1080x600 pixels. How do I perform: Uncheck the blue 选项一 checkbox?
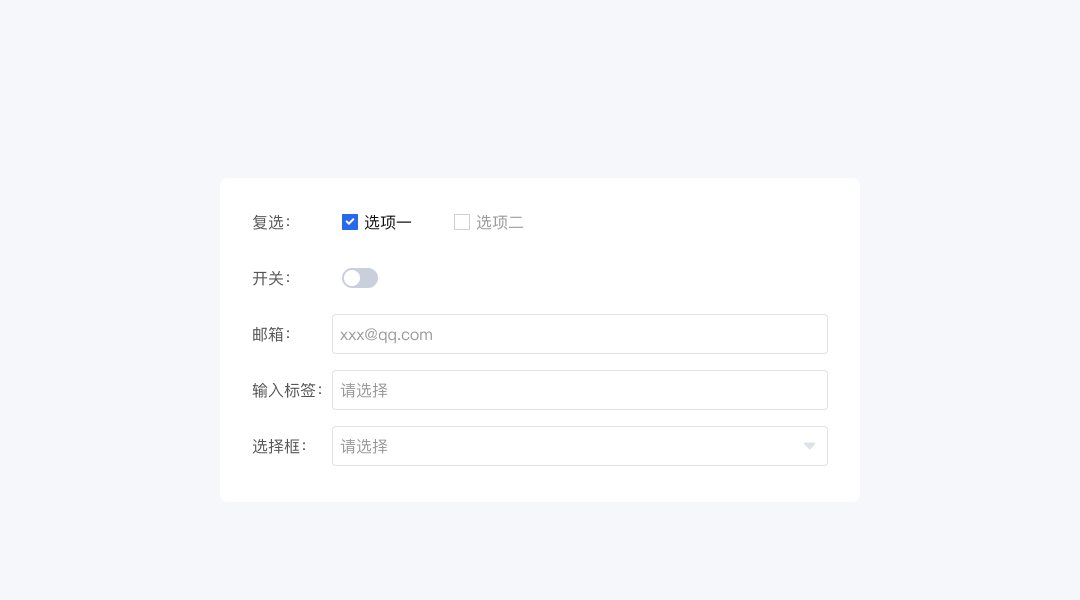point(350,222)
